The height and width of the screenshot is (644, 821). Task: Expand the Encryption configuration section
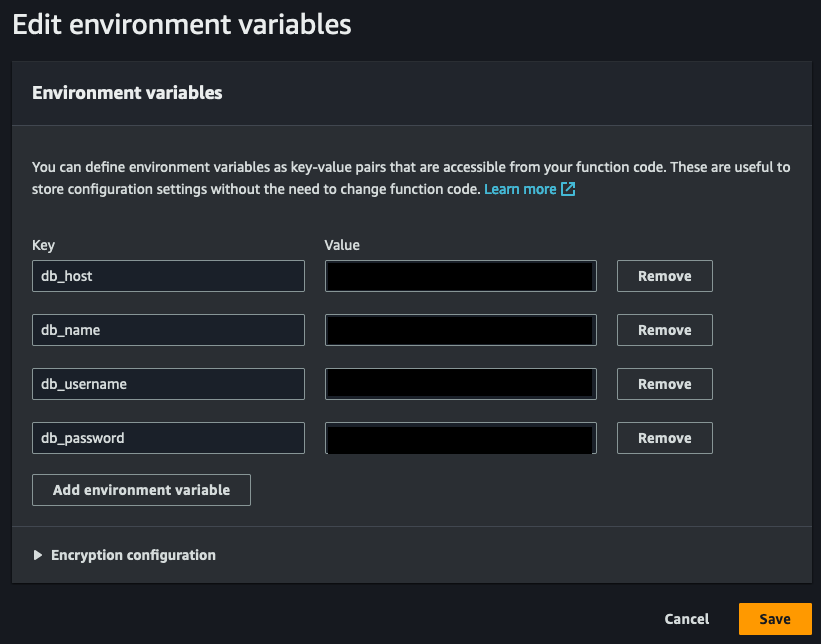(x=132, y=555)
